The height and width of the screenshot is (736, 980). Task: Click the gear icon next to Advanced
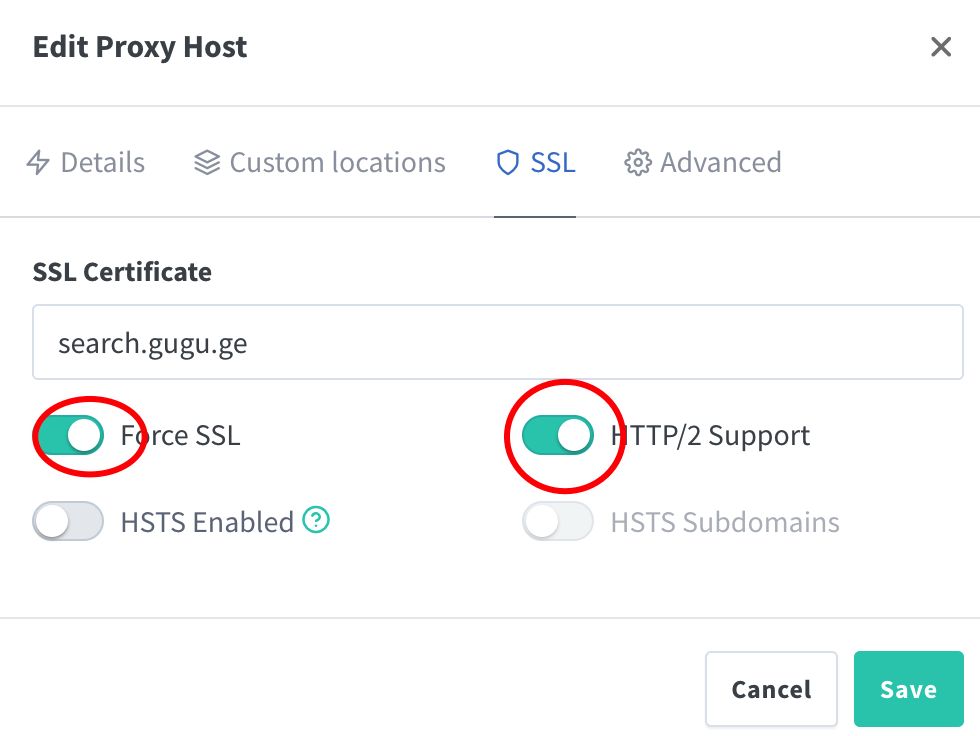636,162
